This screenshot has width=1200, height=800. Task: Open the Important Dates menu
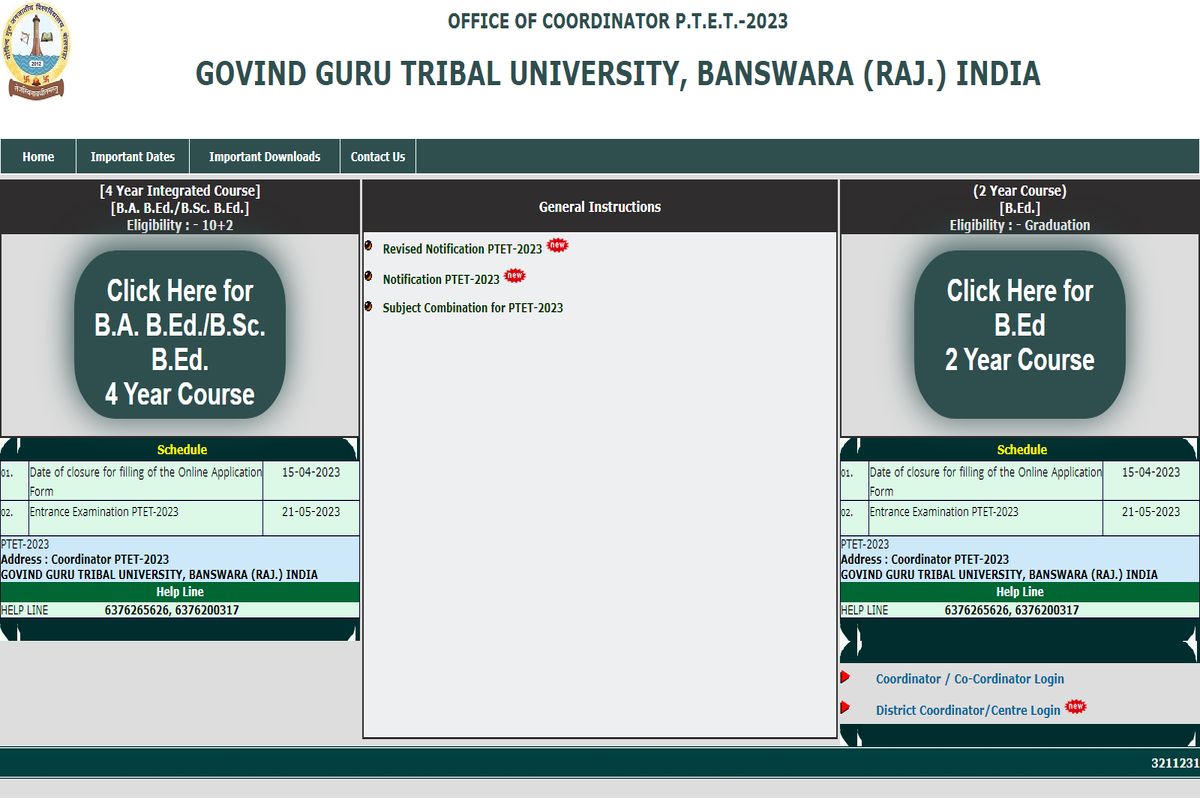[x=132, y=157]
